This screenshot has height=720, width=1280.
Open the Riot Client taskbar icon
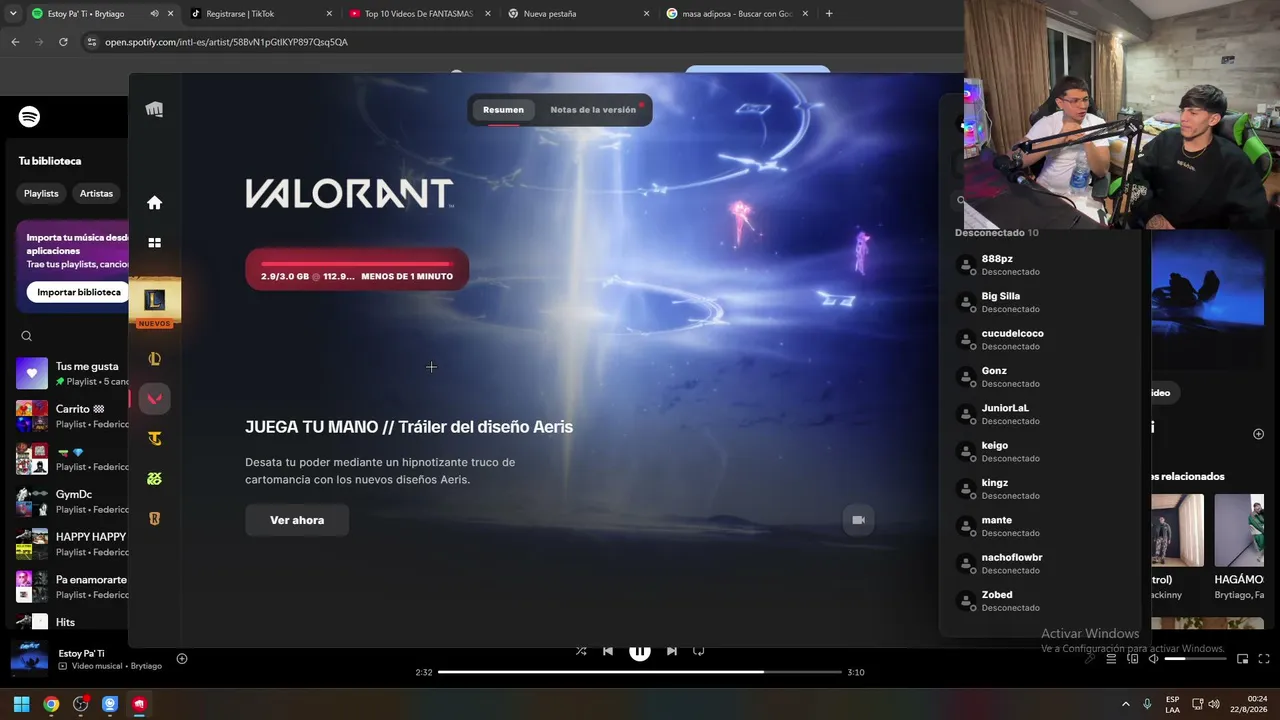140,704
